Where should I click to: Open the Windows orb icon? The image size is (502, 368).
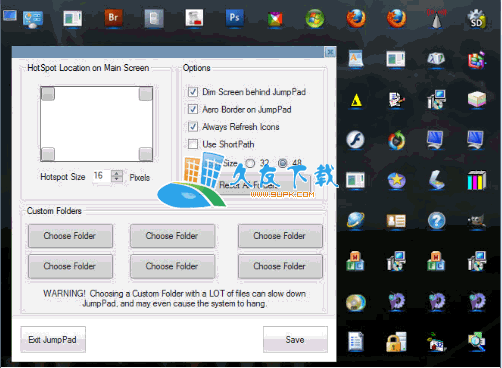click(315, 18)
